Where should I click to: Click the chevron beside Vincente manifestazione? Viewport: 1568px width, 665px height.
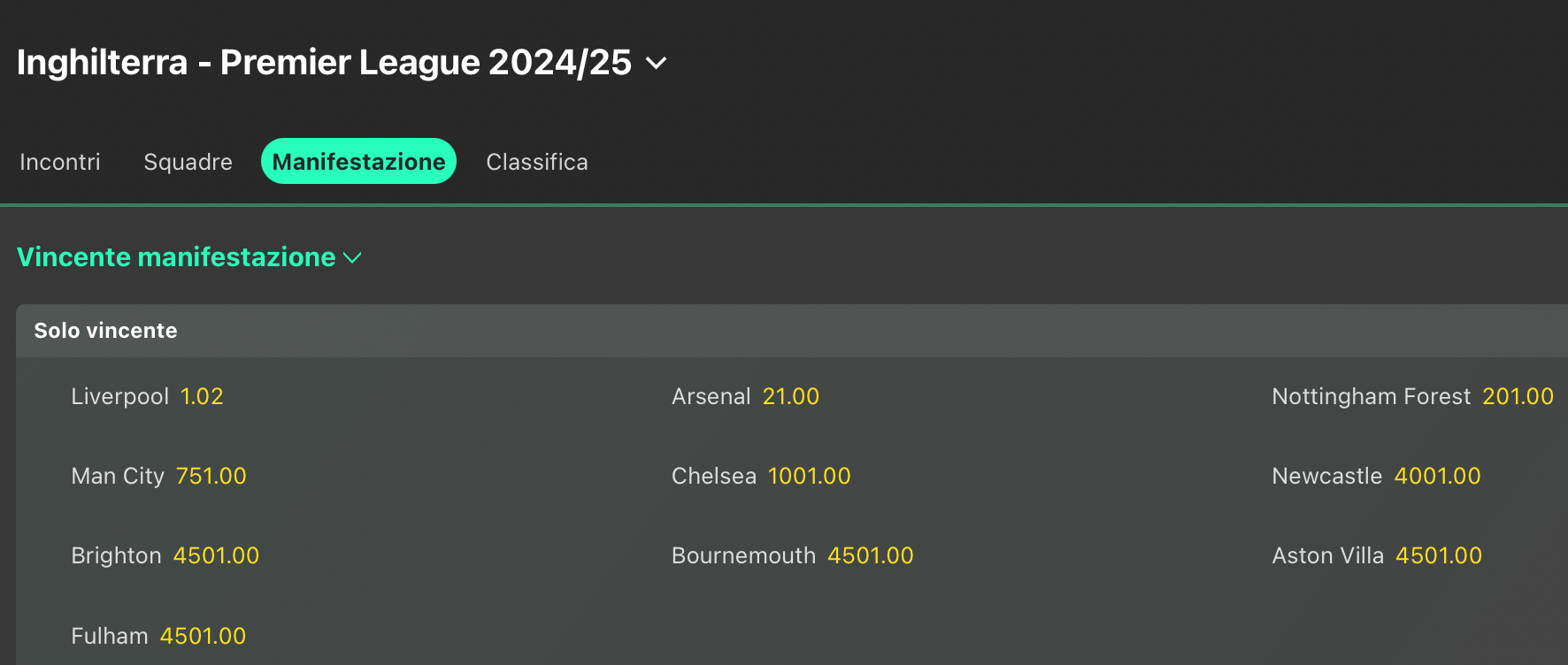(352, 258)
